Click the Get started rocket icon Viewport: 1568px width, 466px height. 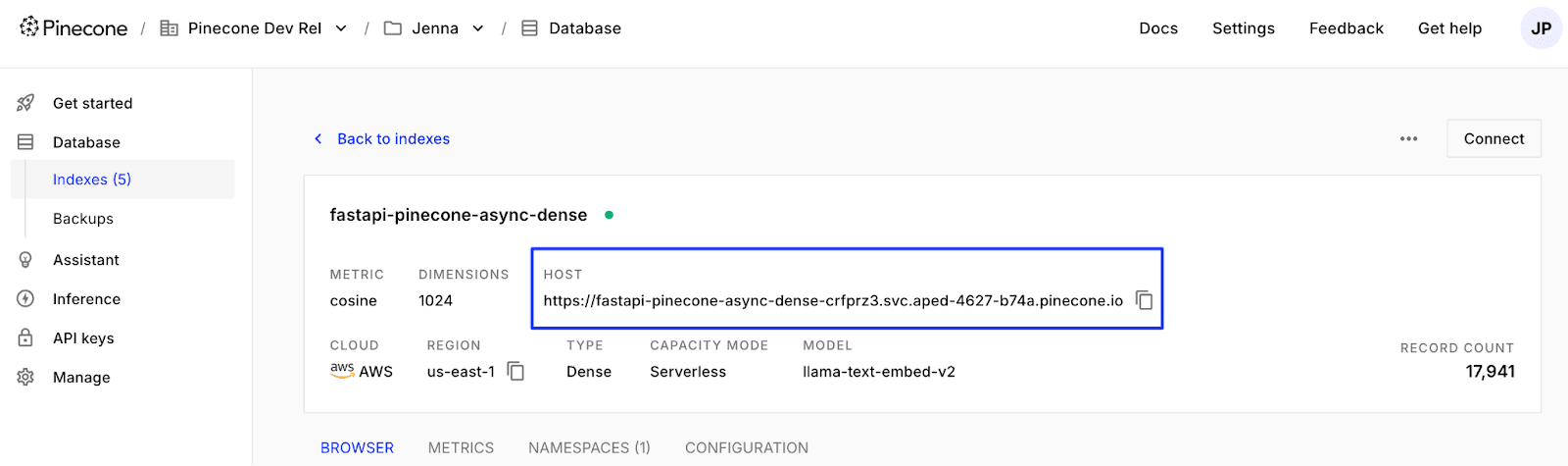(25, 103)
